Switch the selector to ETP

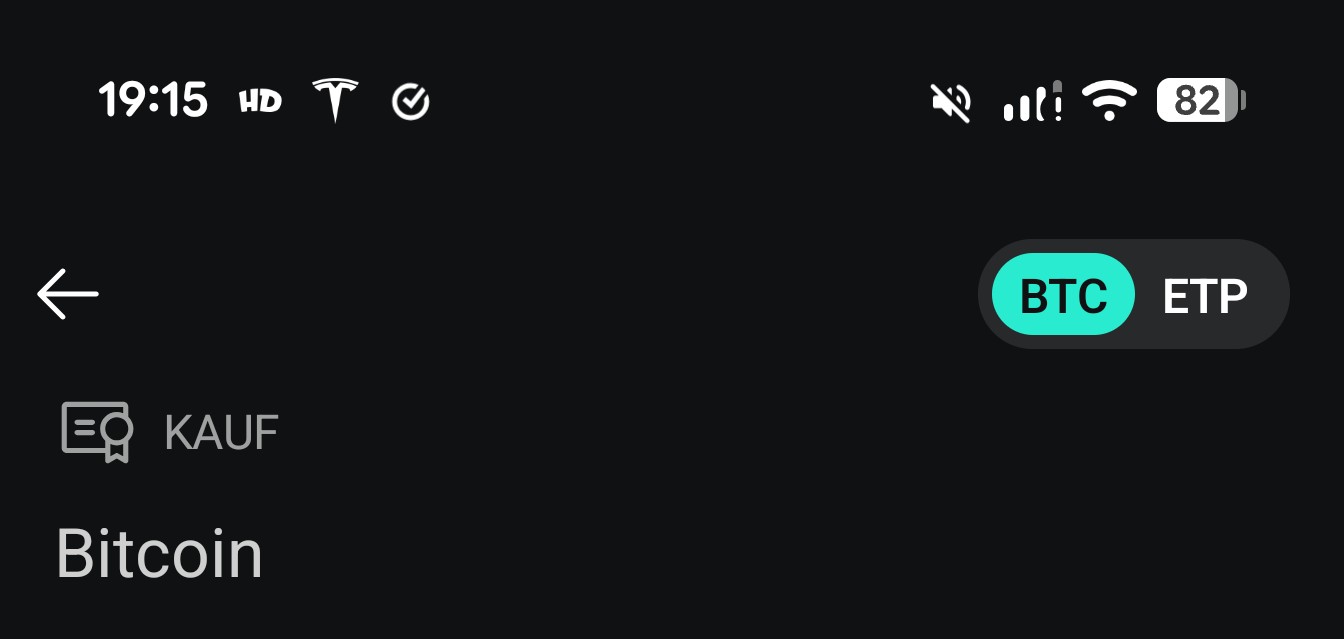[1205, 295]
